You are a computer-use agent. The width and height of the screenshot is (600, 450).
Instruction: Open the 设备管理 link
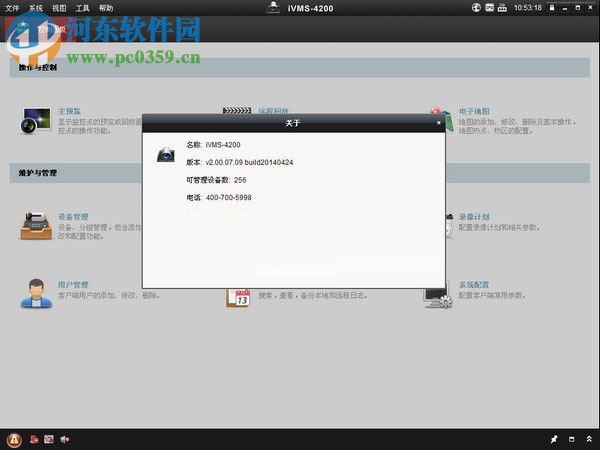(73, 217)
